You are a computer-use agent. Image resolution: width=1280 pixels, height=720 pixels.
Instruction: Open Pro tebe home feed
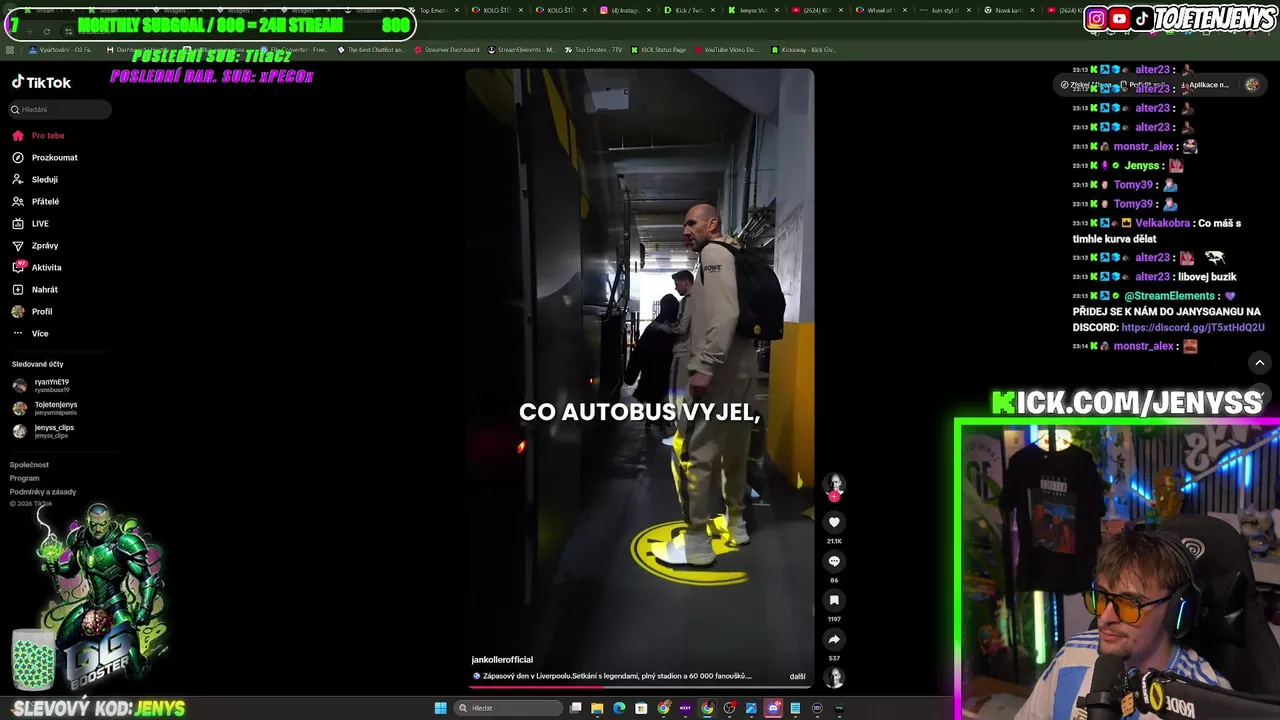pos(47,136)
